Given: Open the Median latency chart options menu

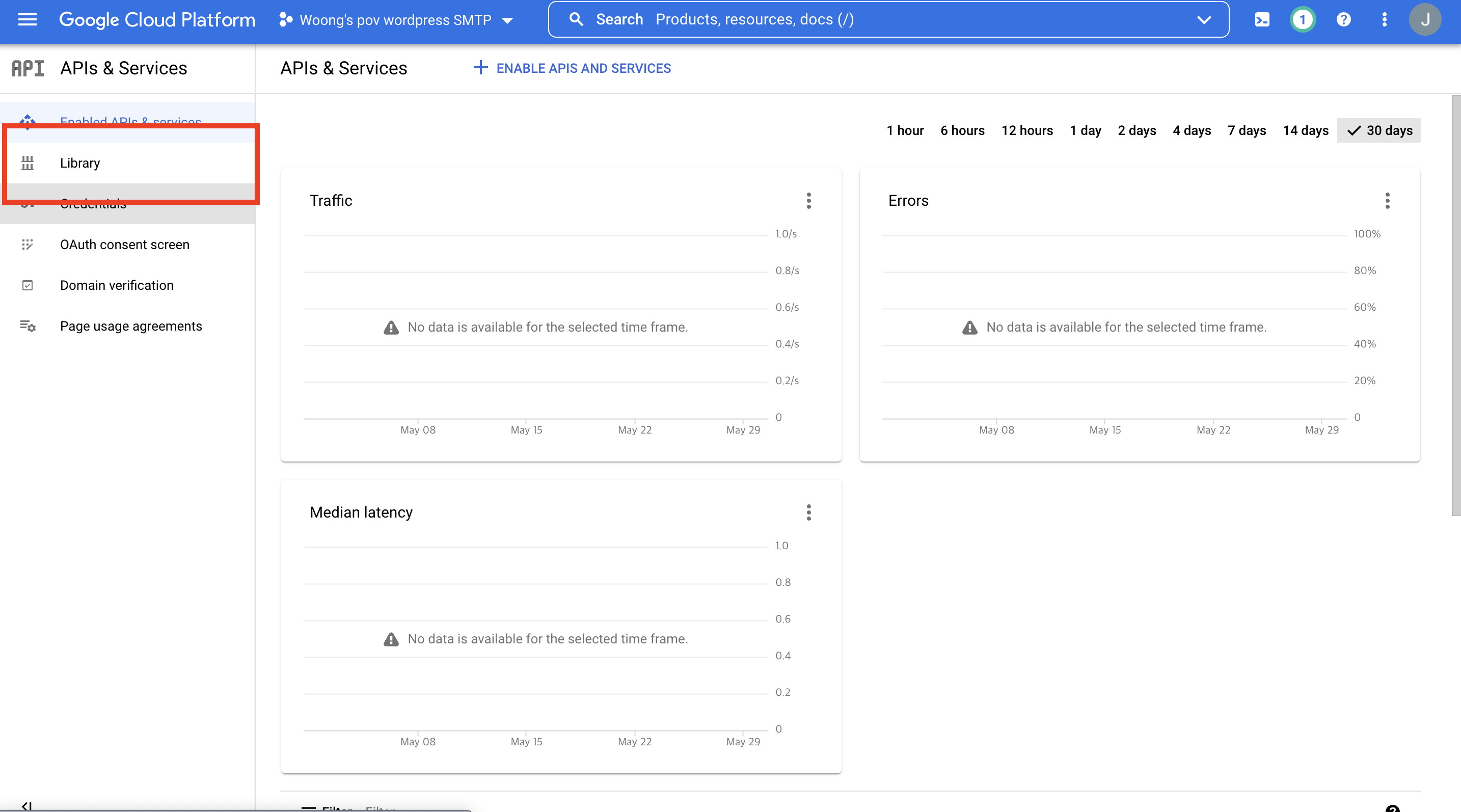Looking at the screenshot, I should tap(809, 512).
